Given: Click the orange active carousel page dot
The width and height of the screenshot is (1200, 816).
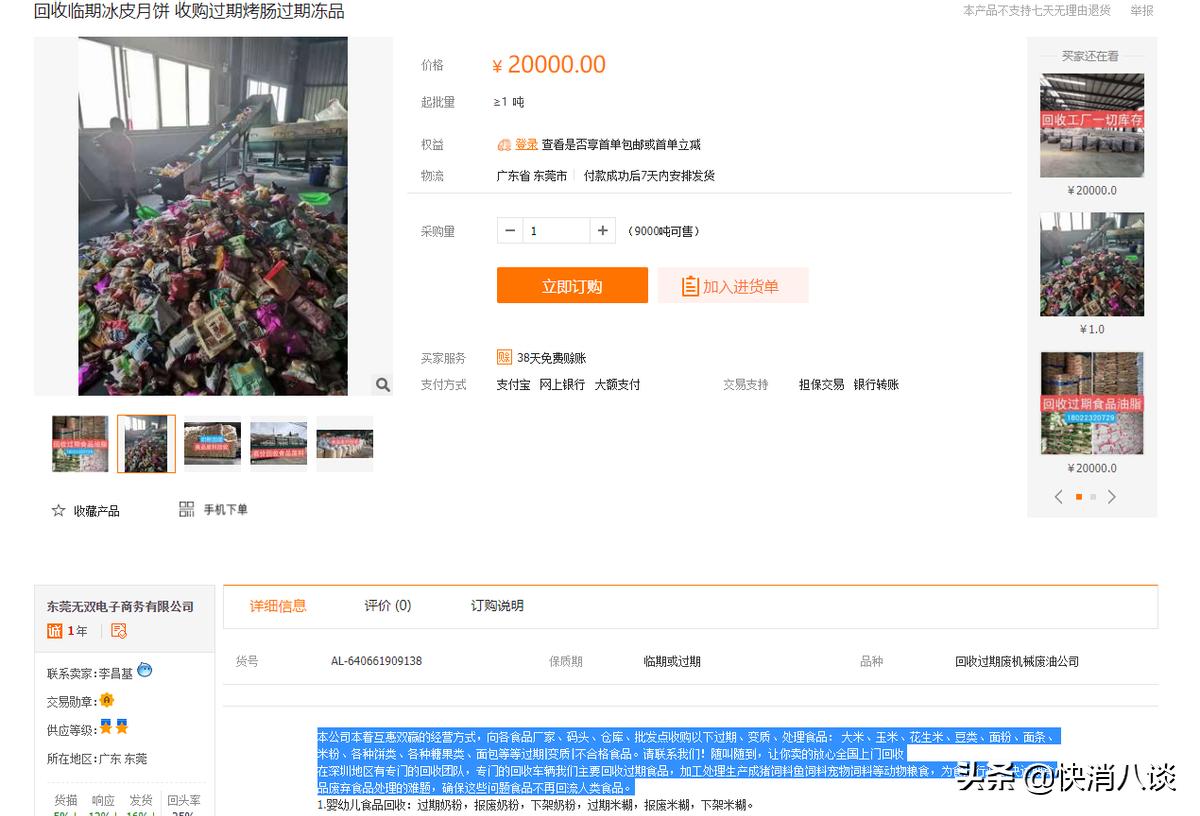Looking at the screenshot, I should click(1079, 497).
